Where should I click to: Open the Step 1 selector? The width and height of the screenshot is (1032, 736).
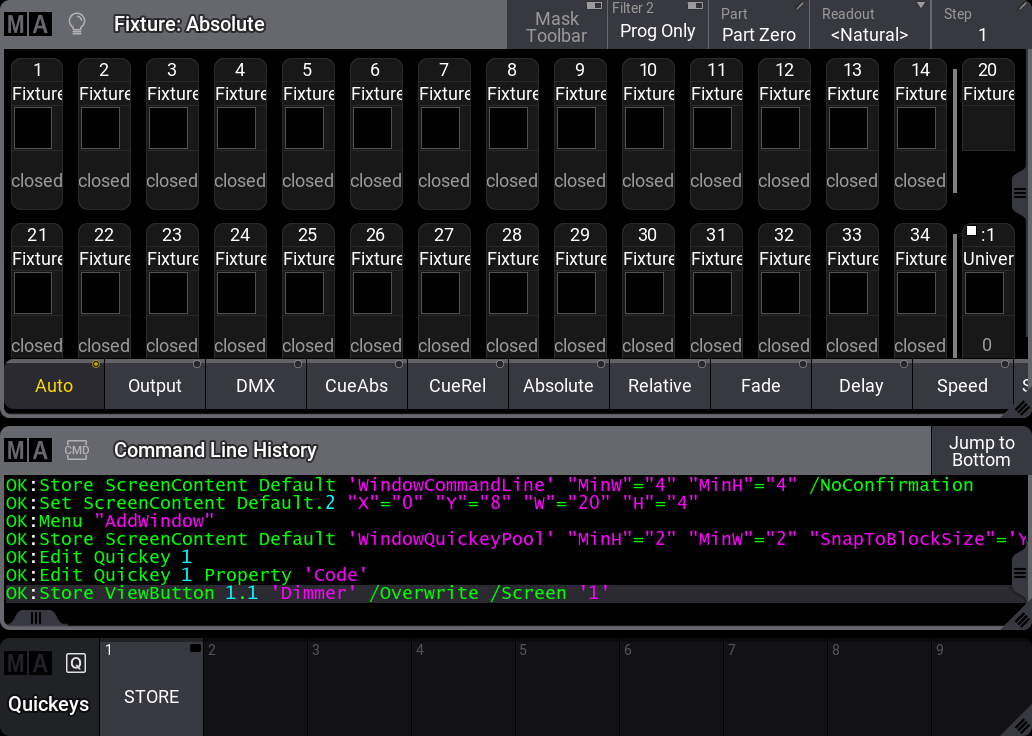tap(981, 26)
